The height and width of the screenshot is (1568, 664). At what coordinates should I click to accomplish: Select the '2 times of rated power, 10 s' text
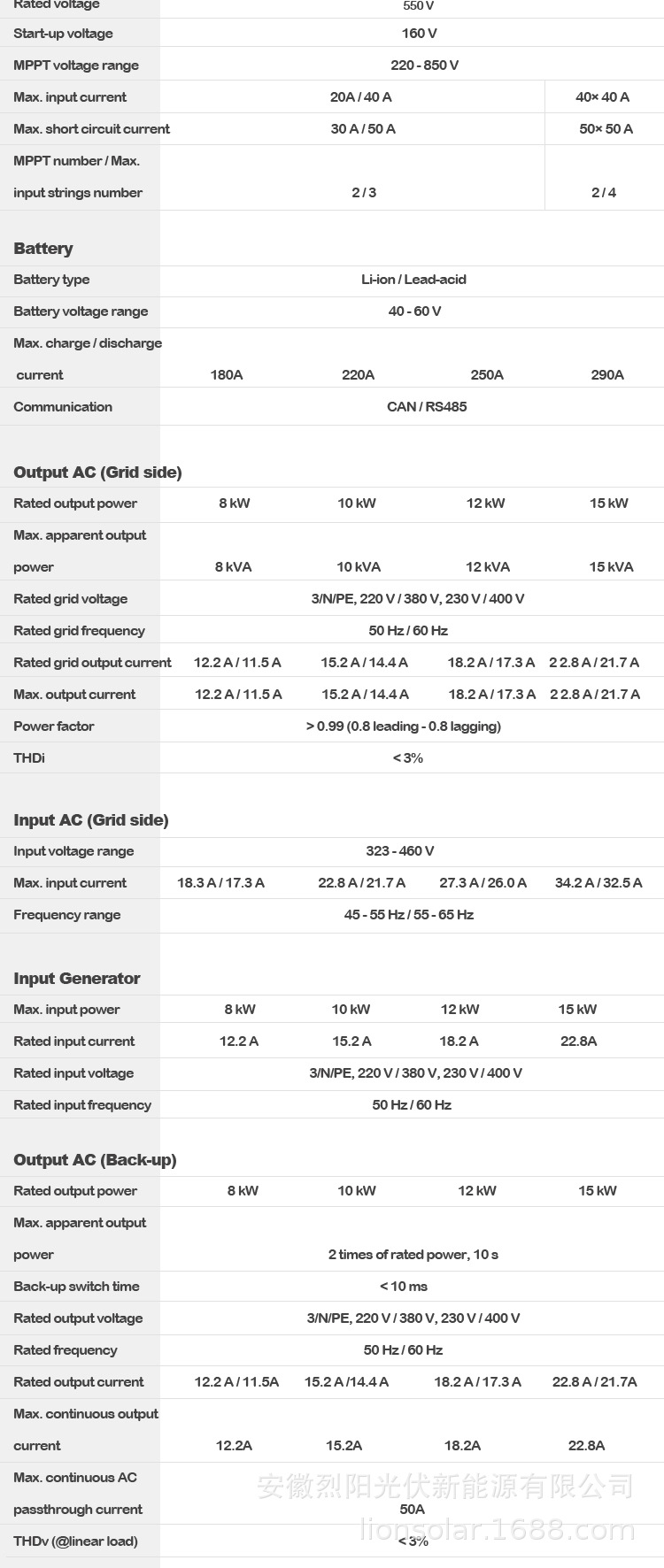click(413, 1255)
